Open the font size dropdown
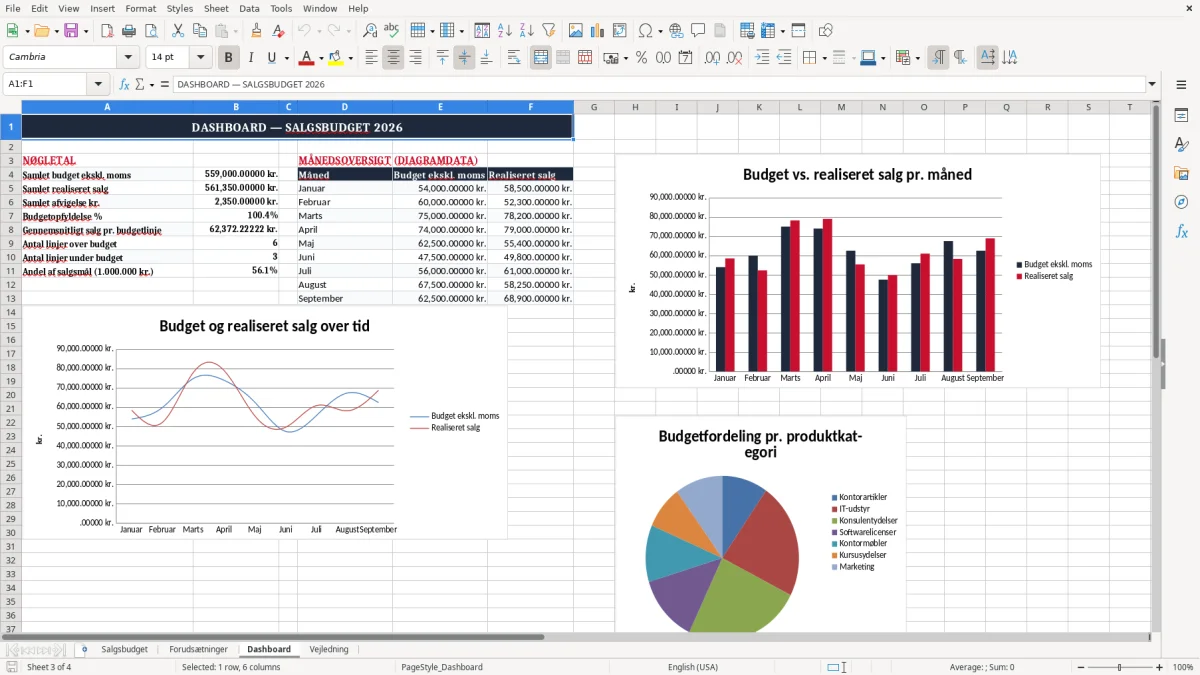Viewport: 1200px width, 675px height. 200,58
